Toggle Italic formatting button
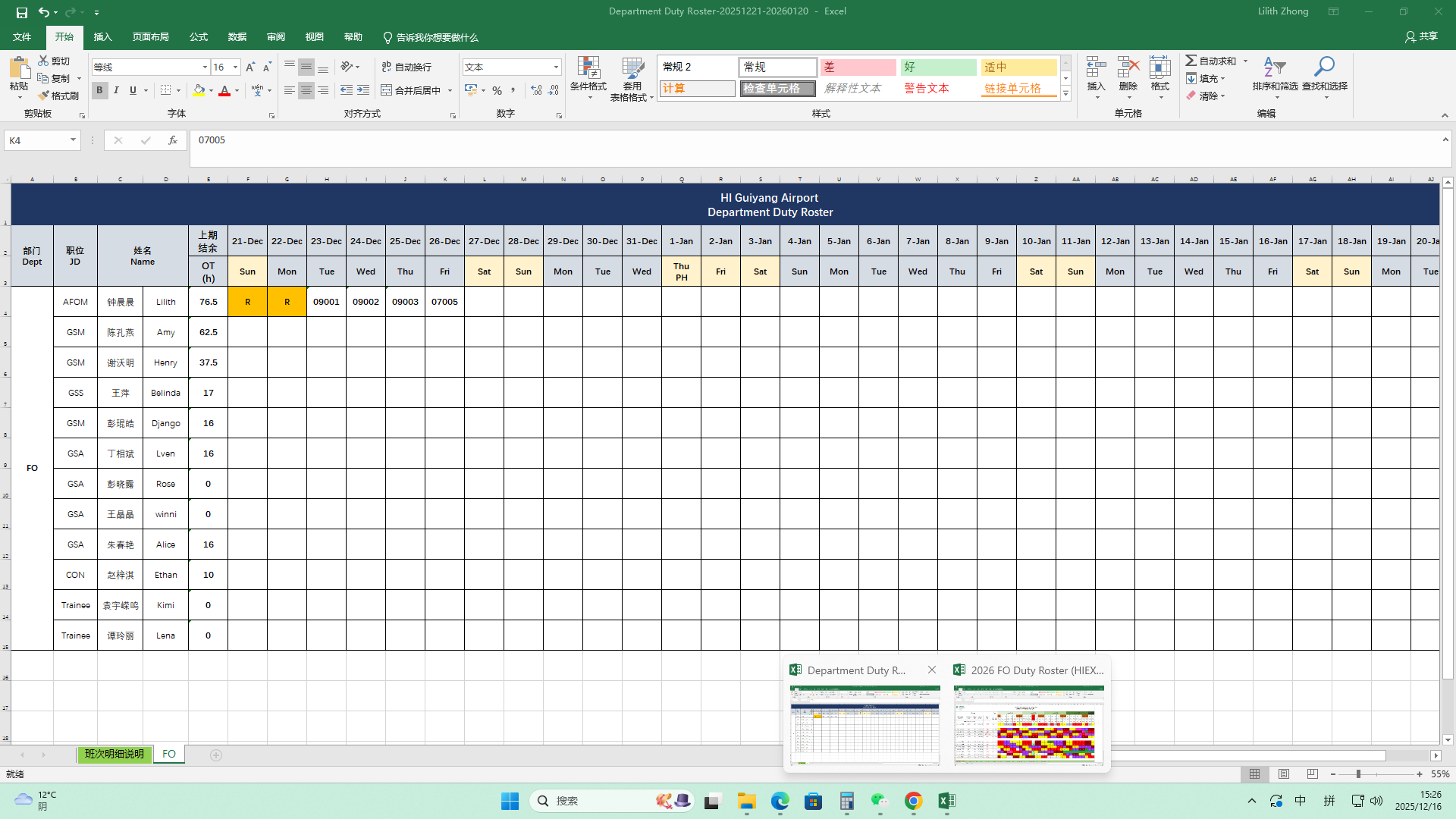Image resolution: width=1456 pixels, height=819 pixels. pyautogui.click(x=116, y=90)
